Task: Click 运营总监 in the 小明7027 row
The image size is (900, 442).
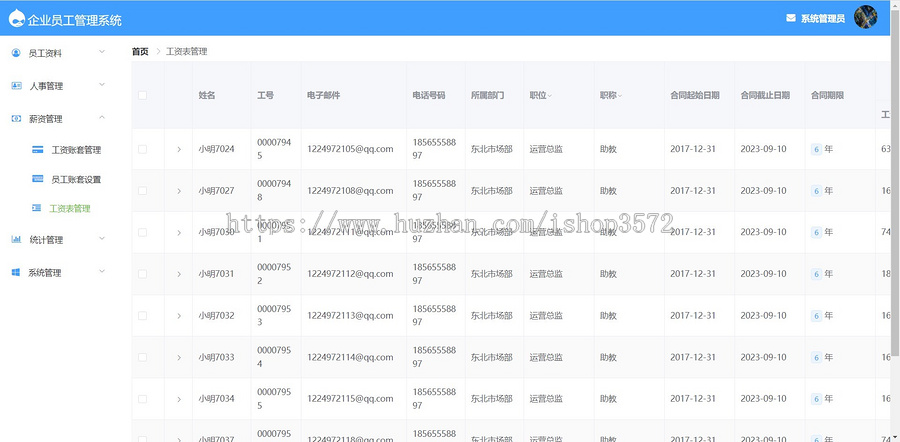Action: click(546, 191)
